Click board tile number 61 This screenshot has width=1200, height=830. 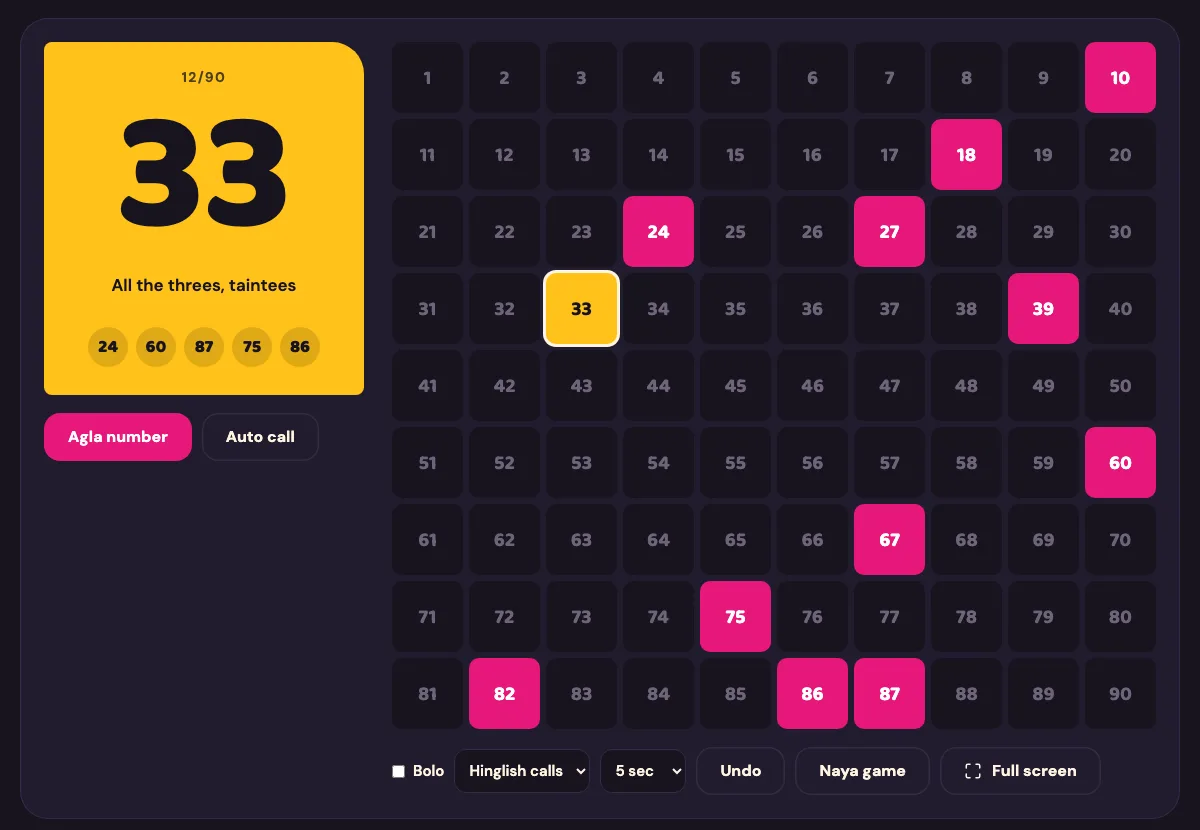click(427, 540)
